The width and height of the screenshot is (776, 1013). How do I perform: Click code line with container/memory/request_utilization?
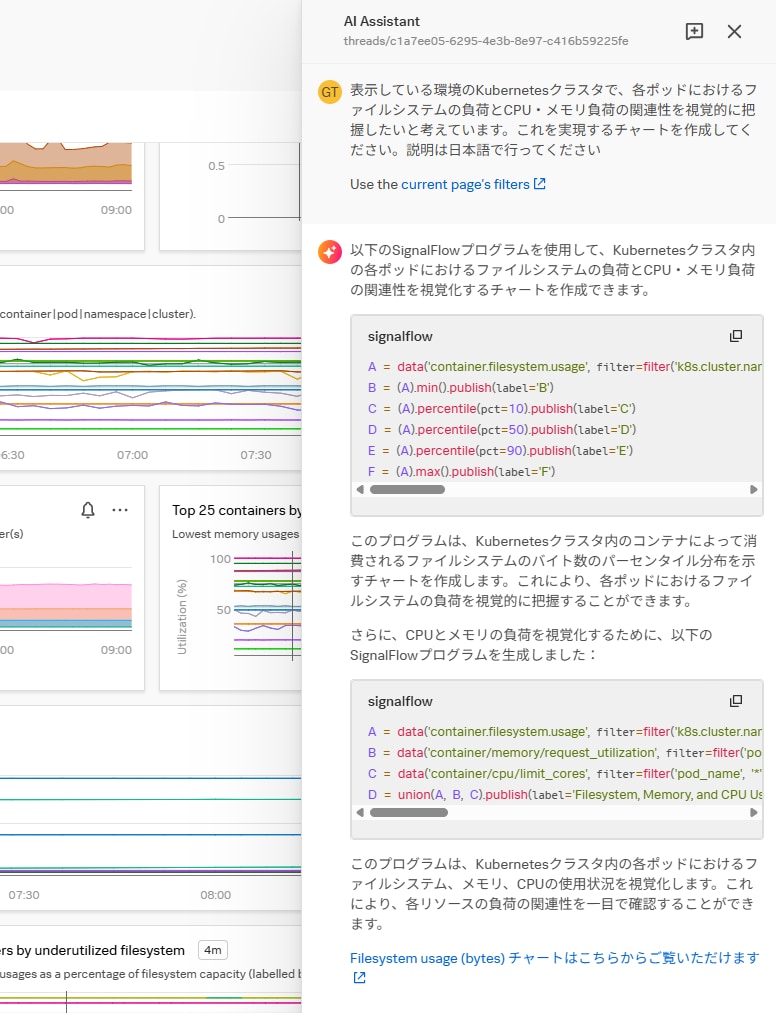(x=564, y=753)
